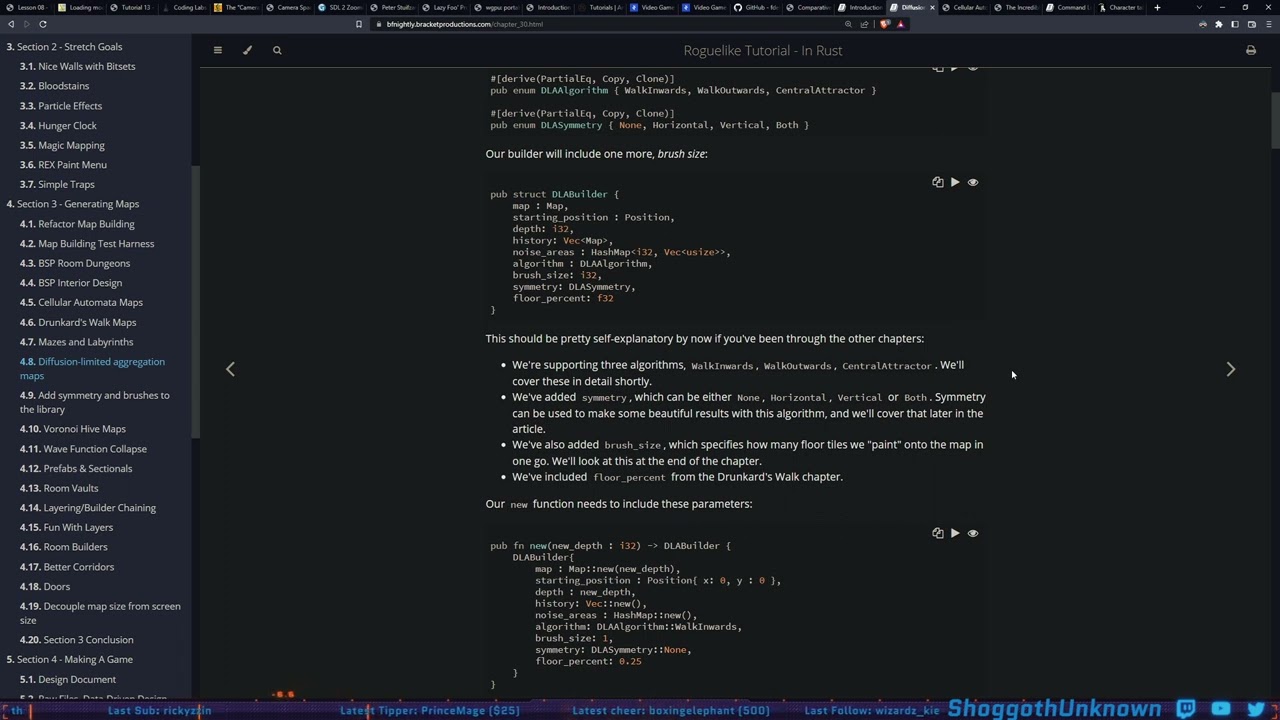This screenshot has height=720, width=1280.
Task: Switch to the Command browser tab
Action: 1068,7
